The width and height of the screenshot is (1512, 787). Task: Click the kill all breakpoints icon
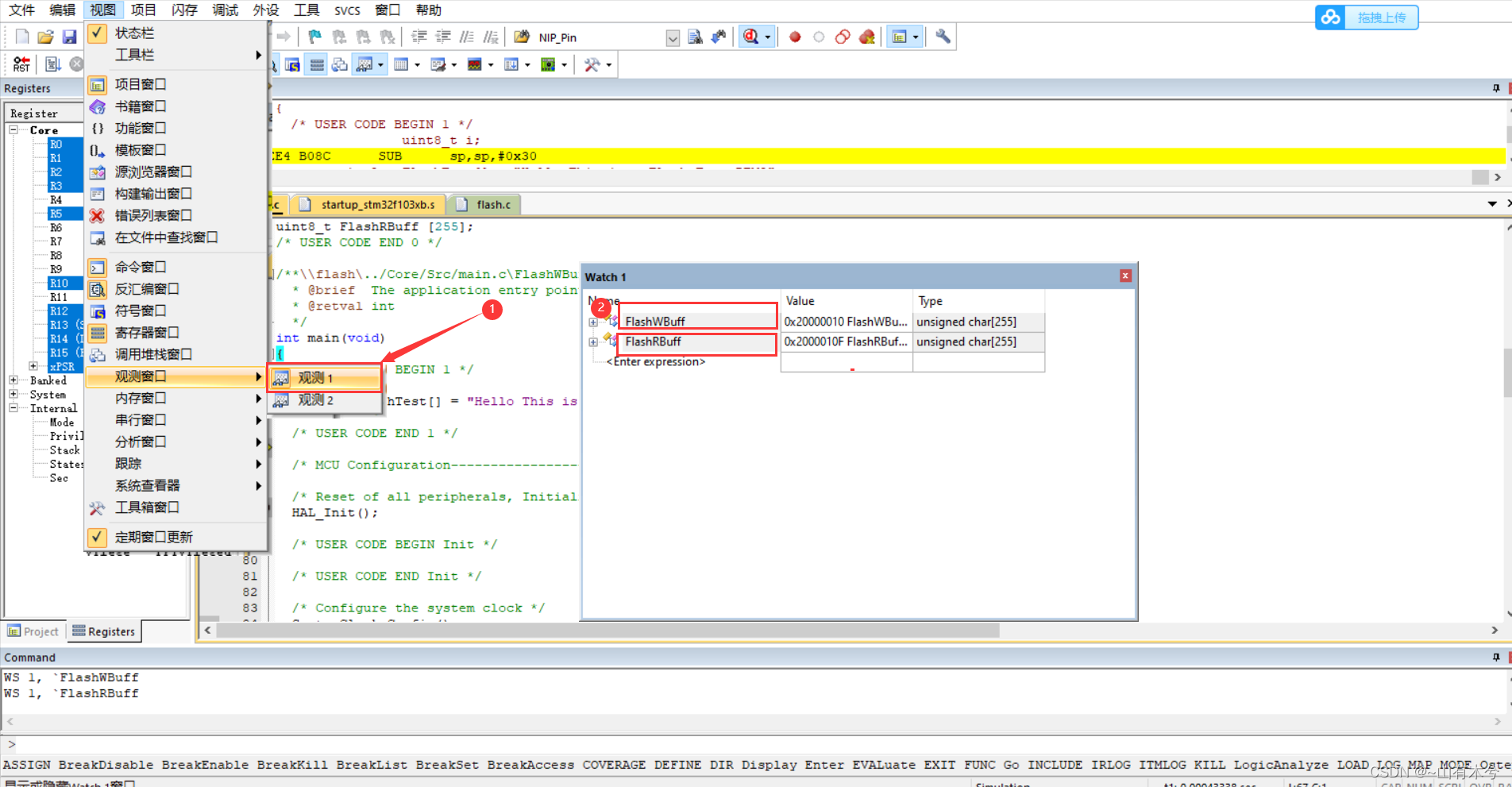866,37
